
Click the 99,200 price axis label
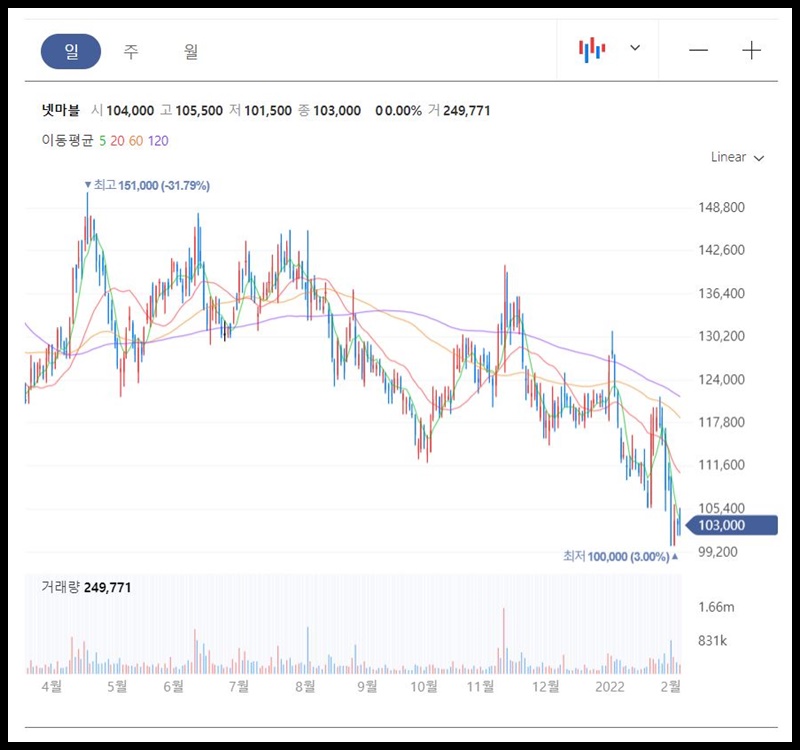718,552
